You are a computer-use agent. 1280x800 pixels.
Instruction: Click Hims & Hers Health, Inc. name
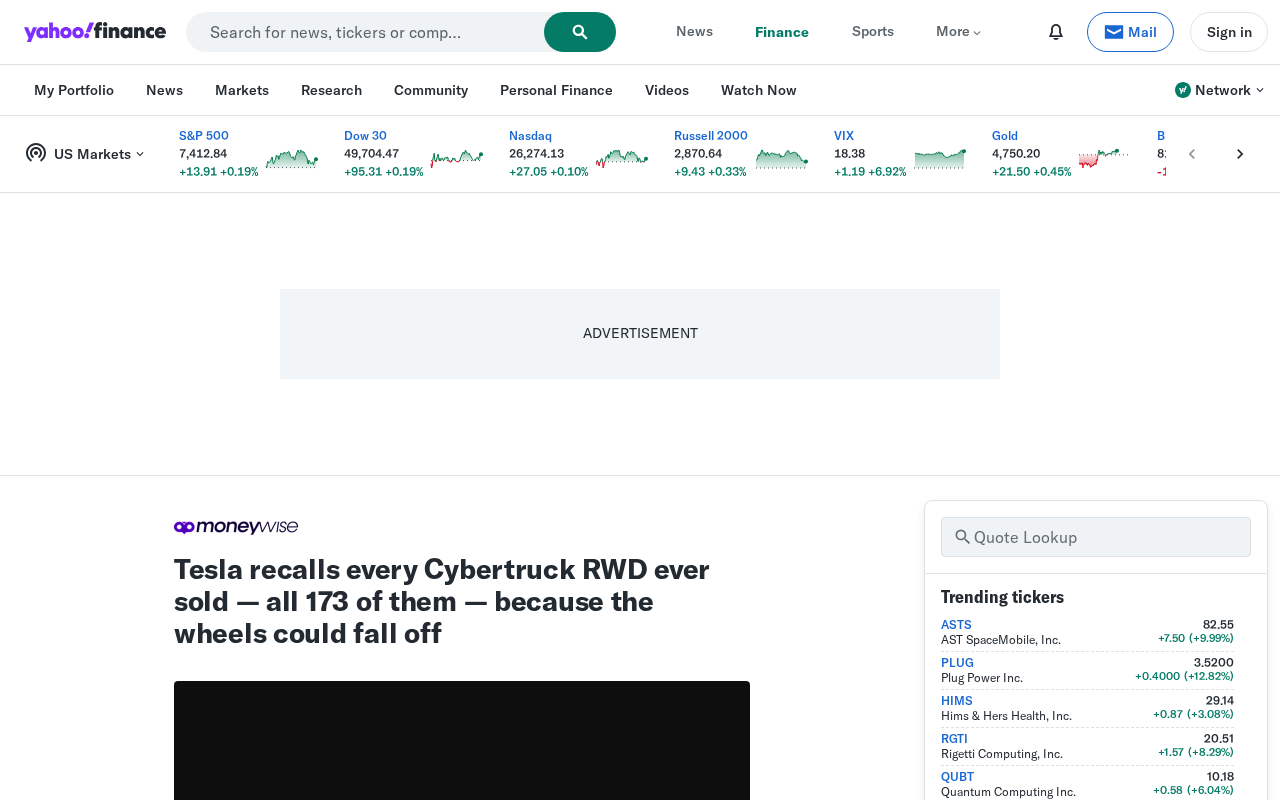point(1006,716)
